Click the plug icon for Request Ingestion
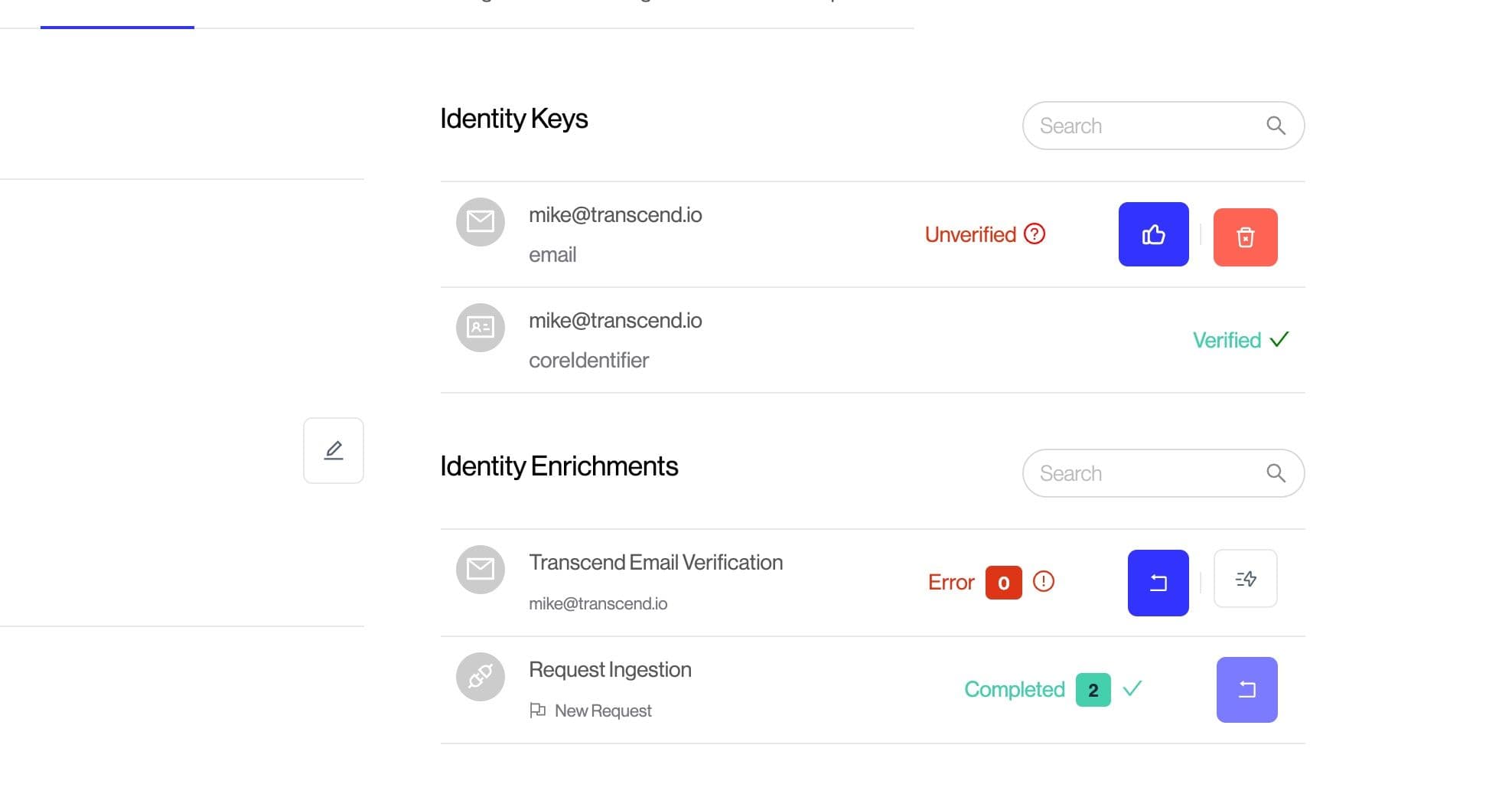The image size is (1512, 807). tap(481, 676)
